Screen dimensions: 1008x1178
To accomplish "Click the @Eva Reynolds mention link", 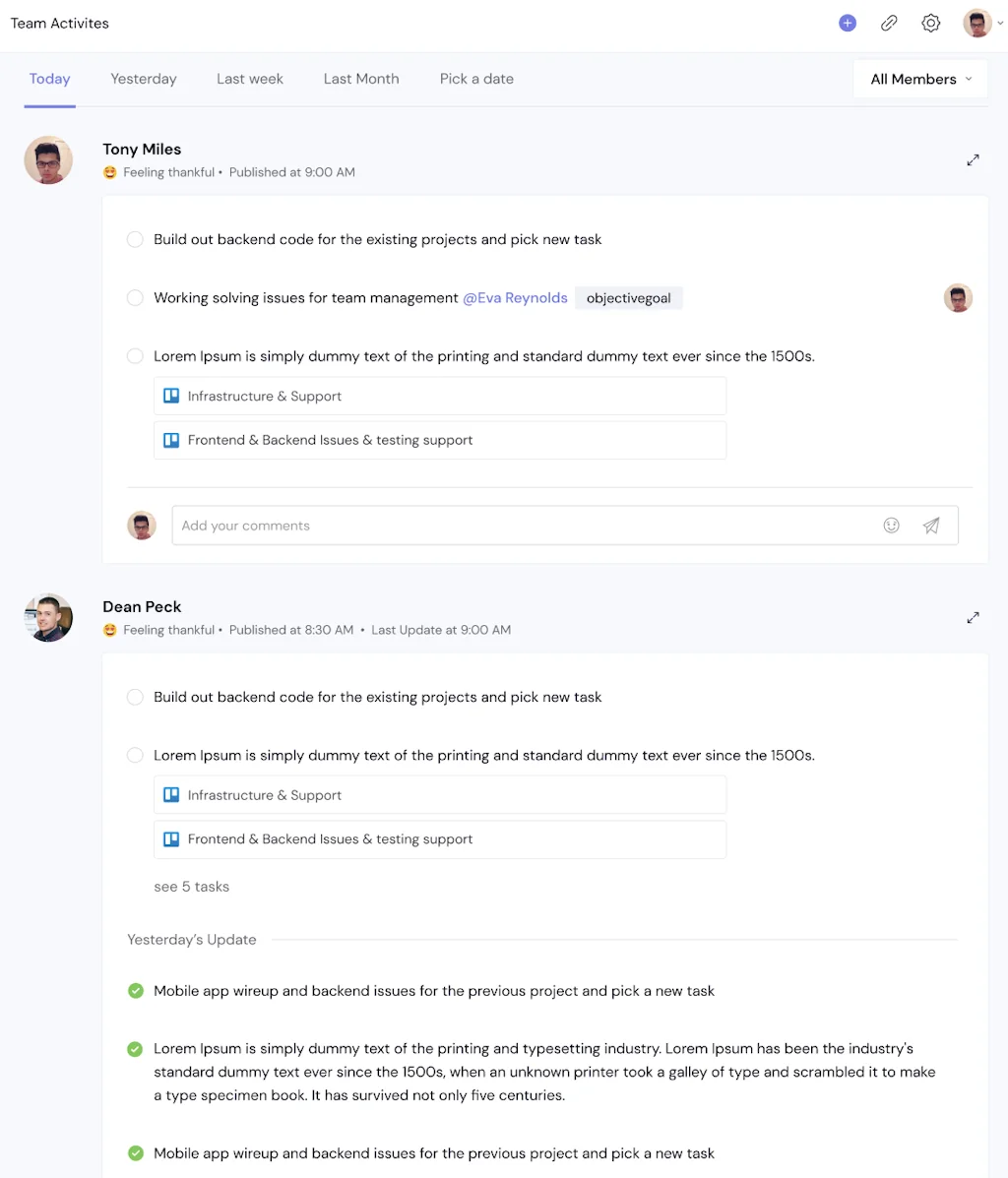I will tap(515, 297).
